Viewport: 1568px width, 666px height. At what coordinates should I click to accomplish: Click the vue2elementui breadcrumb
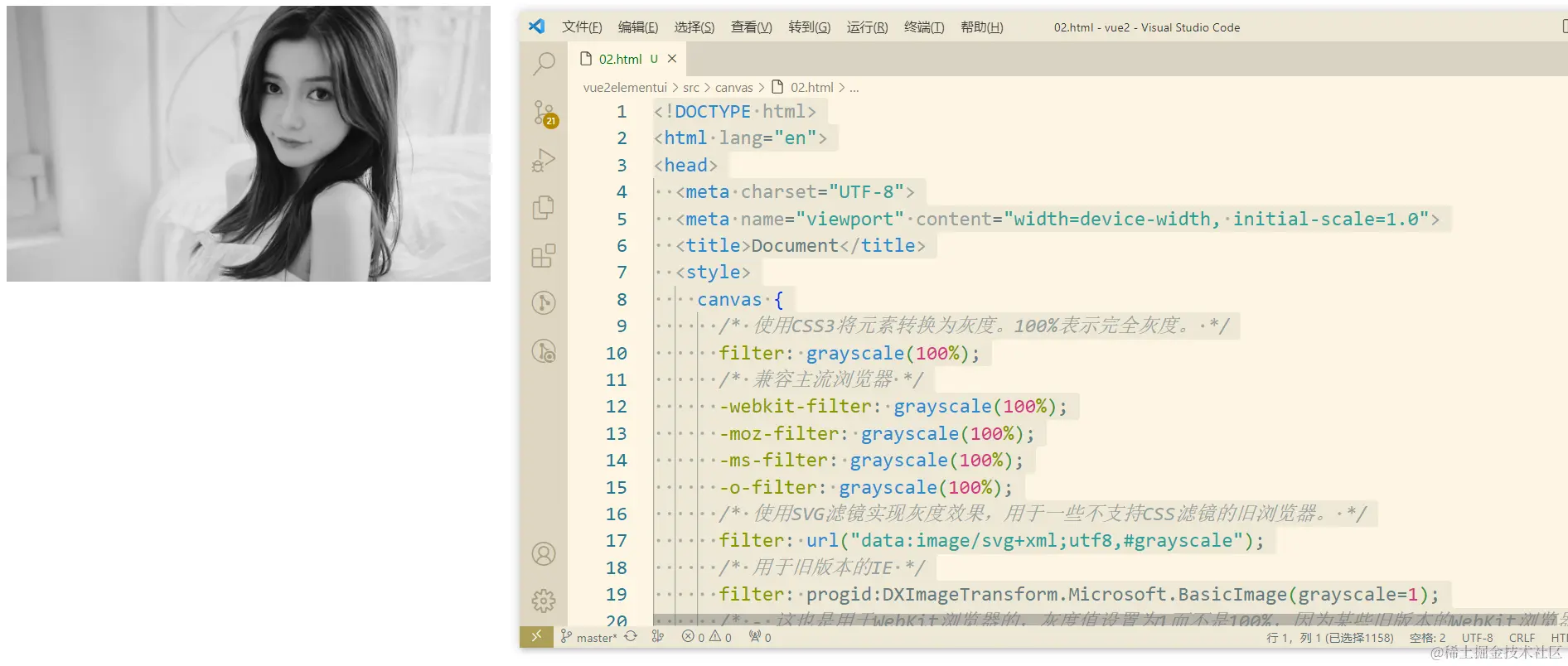click(x=625, y=87)
